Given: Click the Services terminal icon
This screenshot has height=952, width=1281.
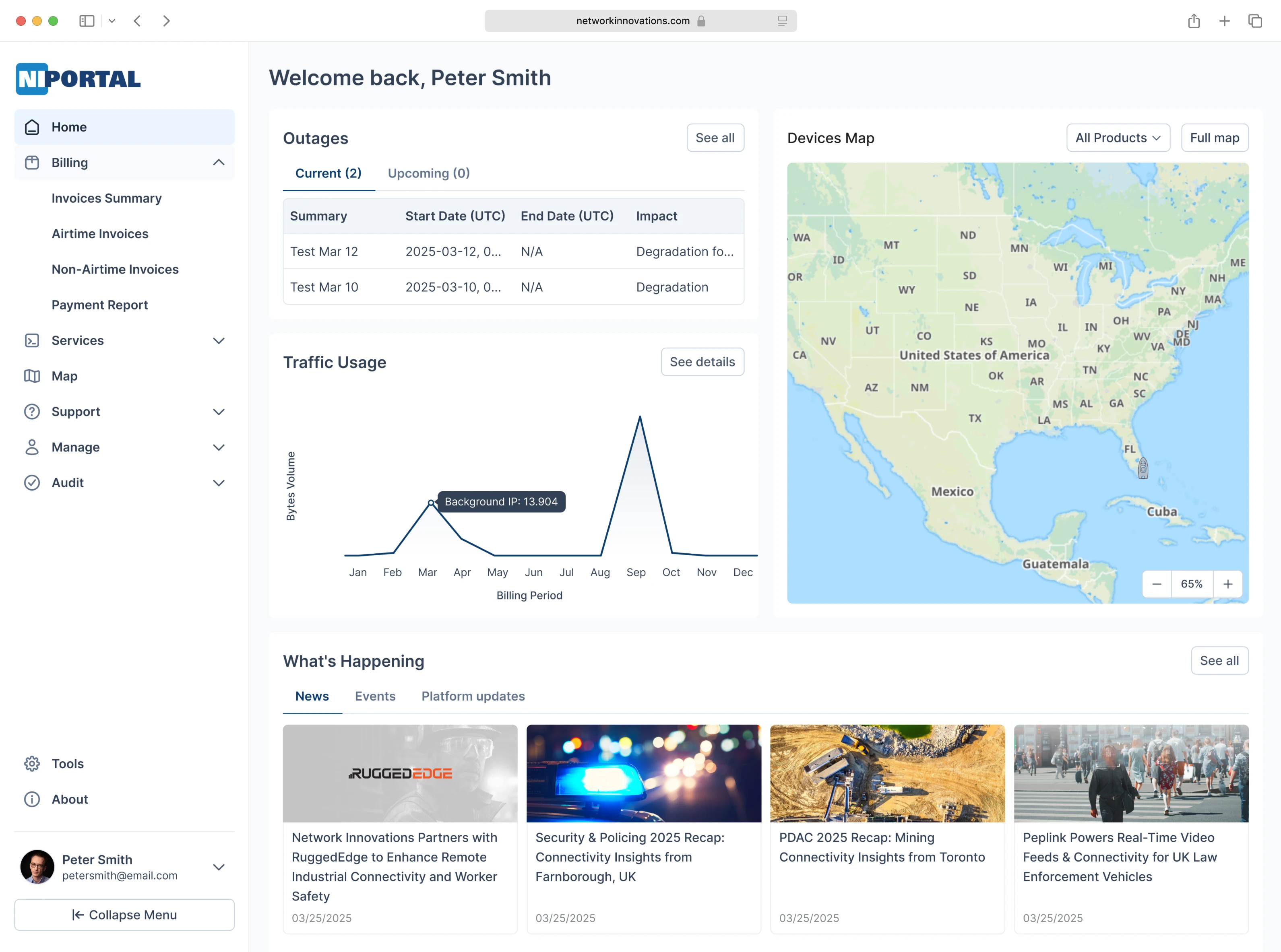Looking at the screenshot, I should coord(32,340).
